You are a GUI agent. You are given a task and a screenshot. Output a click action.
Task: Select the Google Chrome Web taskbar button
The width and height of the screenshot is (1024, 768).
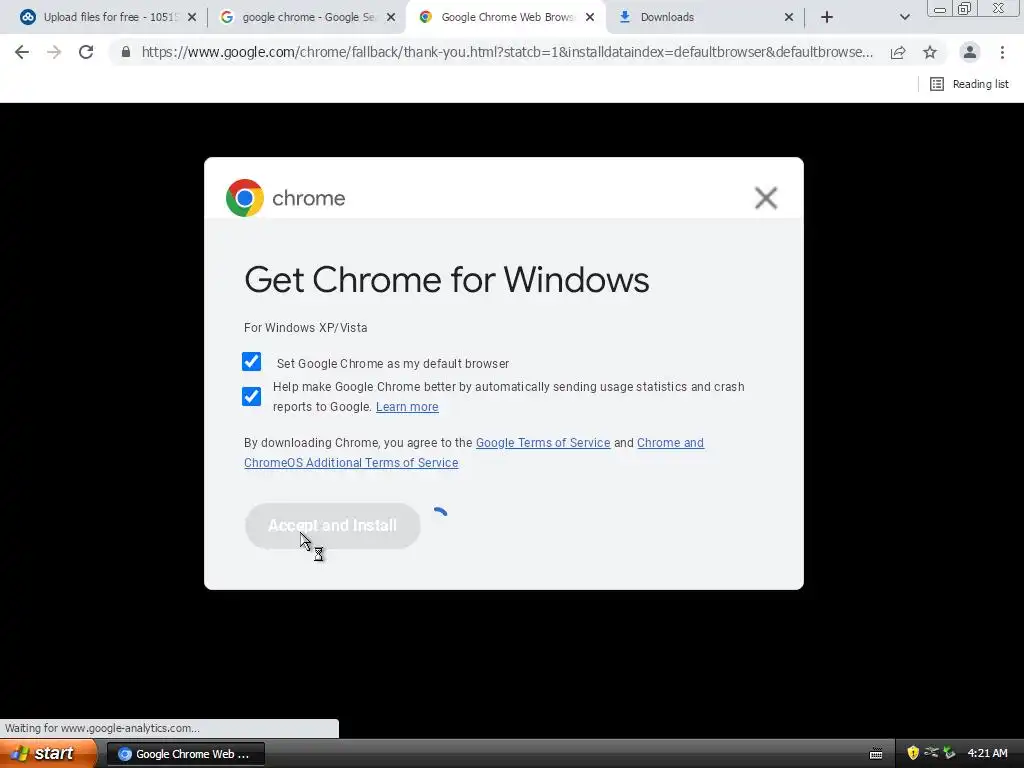(x=185, y=754)
